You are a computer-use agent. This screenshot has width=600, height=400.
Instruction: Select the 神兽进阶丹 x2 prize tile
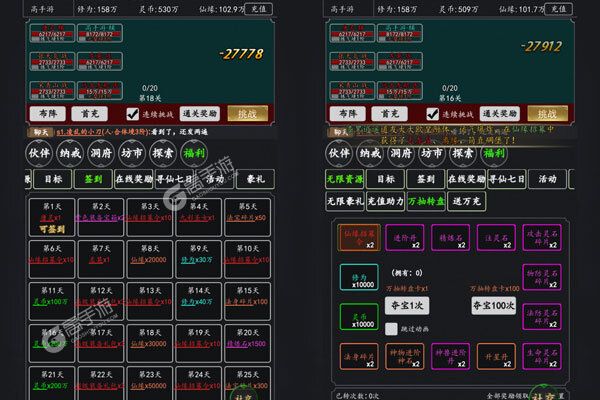(450, 356)
